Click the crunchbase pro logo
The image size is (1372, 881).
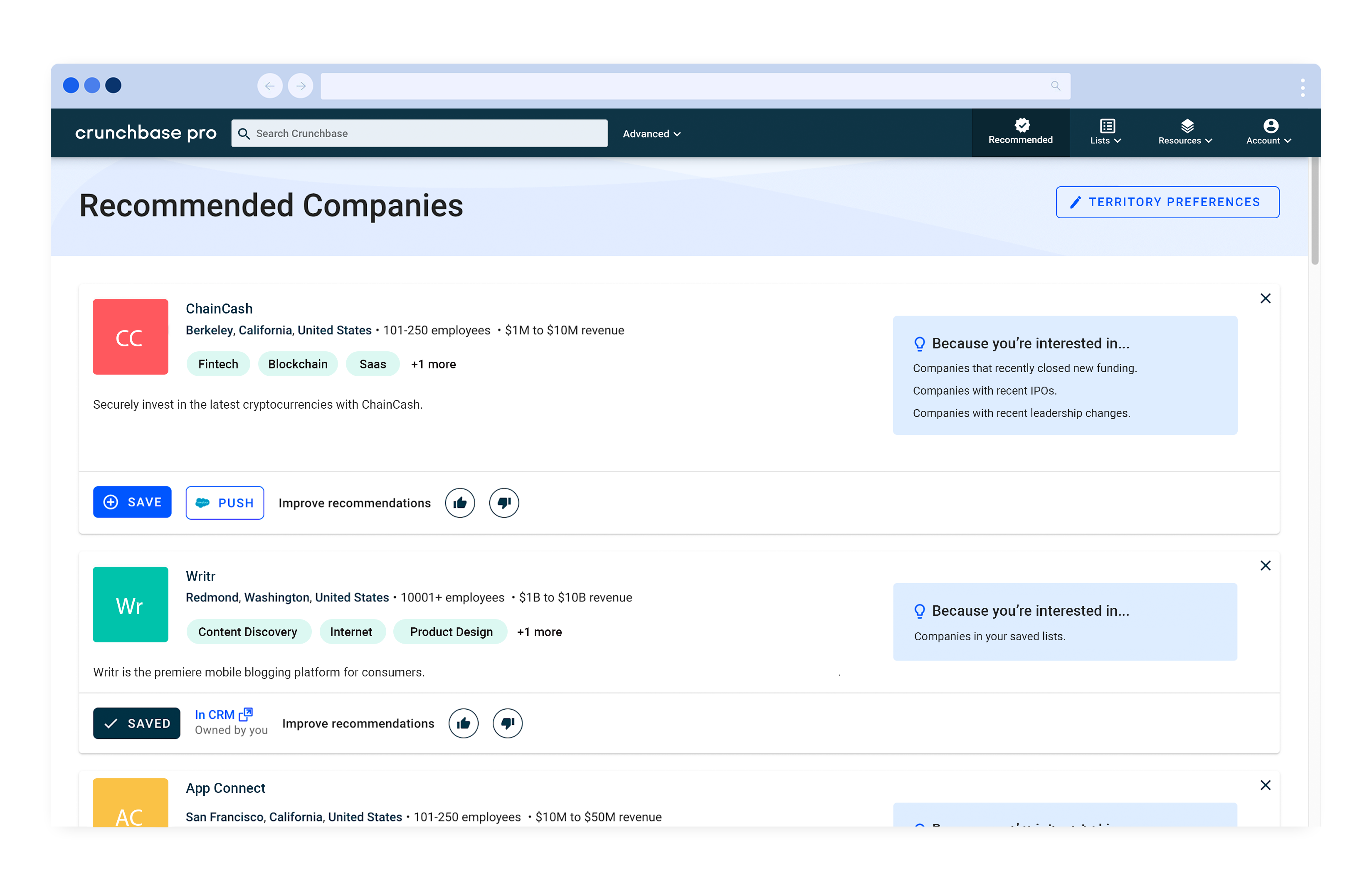point(146,133)
